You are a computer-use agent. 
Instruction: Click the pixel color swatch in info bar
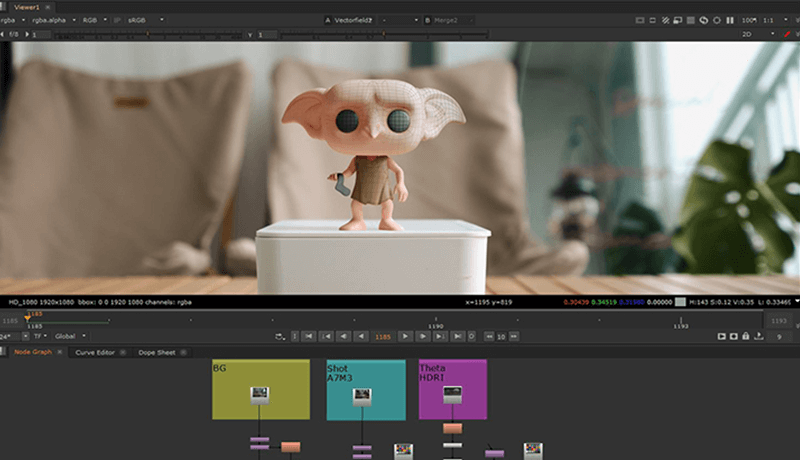click(680, 302)
